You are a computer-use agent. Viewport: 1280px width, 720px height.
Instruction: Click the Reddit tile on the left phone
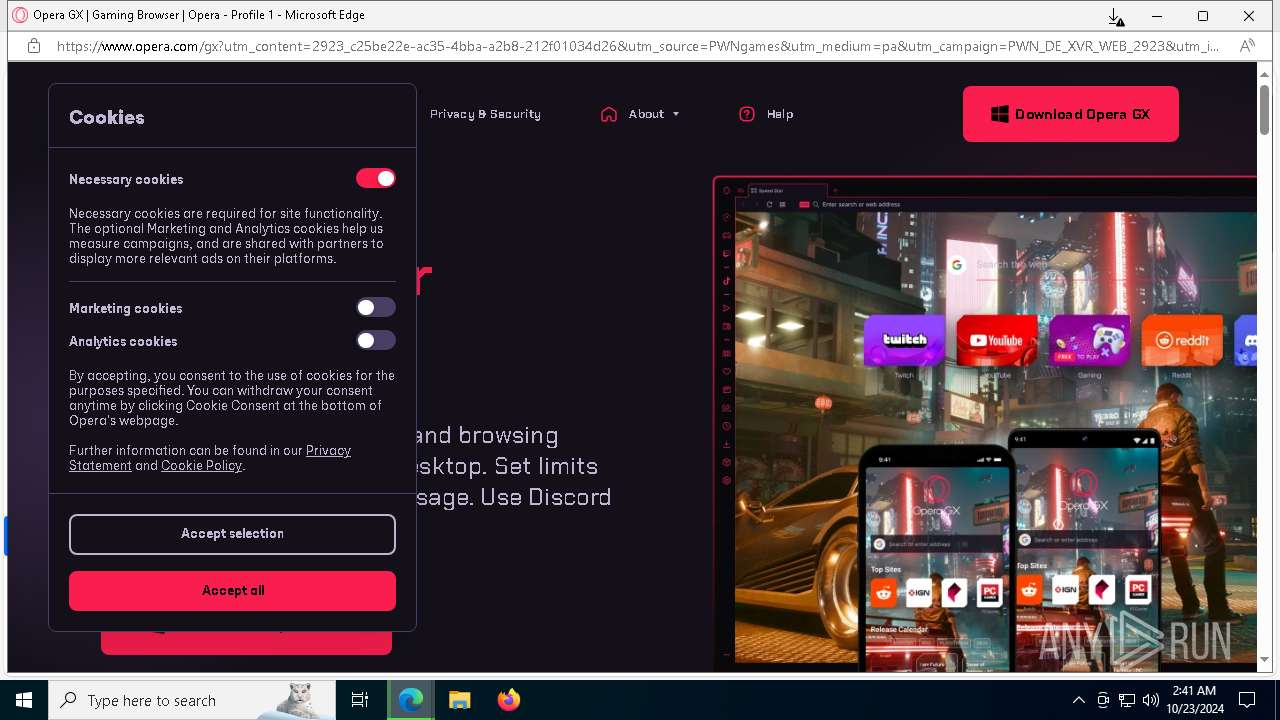[883, 592]
